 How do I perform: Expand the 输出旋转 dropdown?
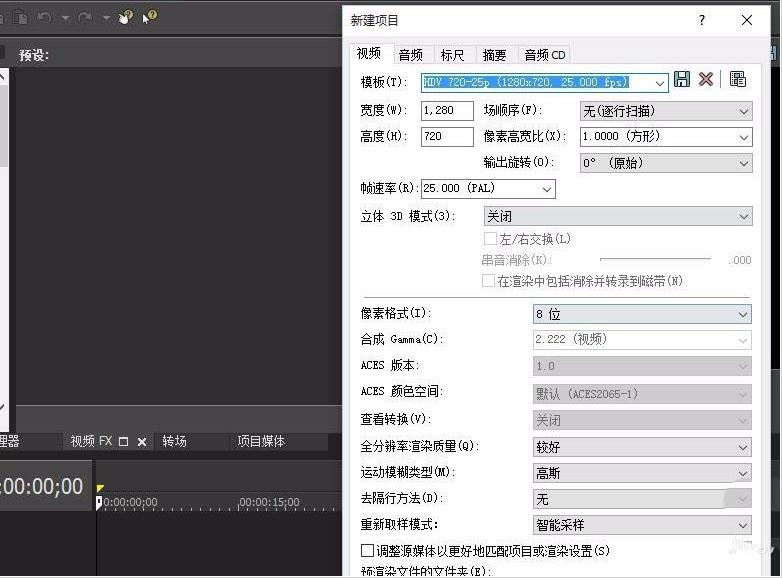click(744, 163)
